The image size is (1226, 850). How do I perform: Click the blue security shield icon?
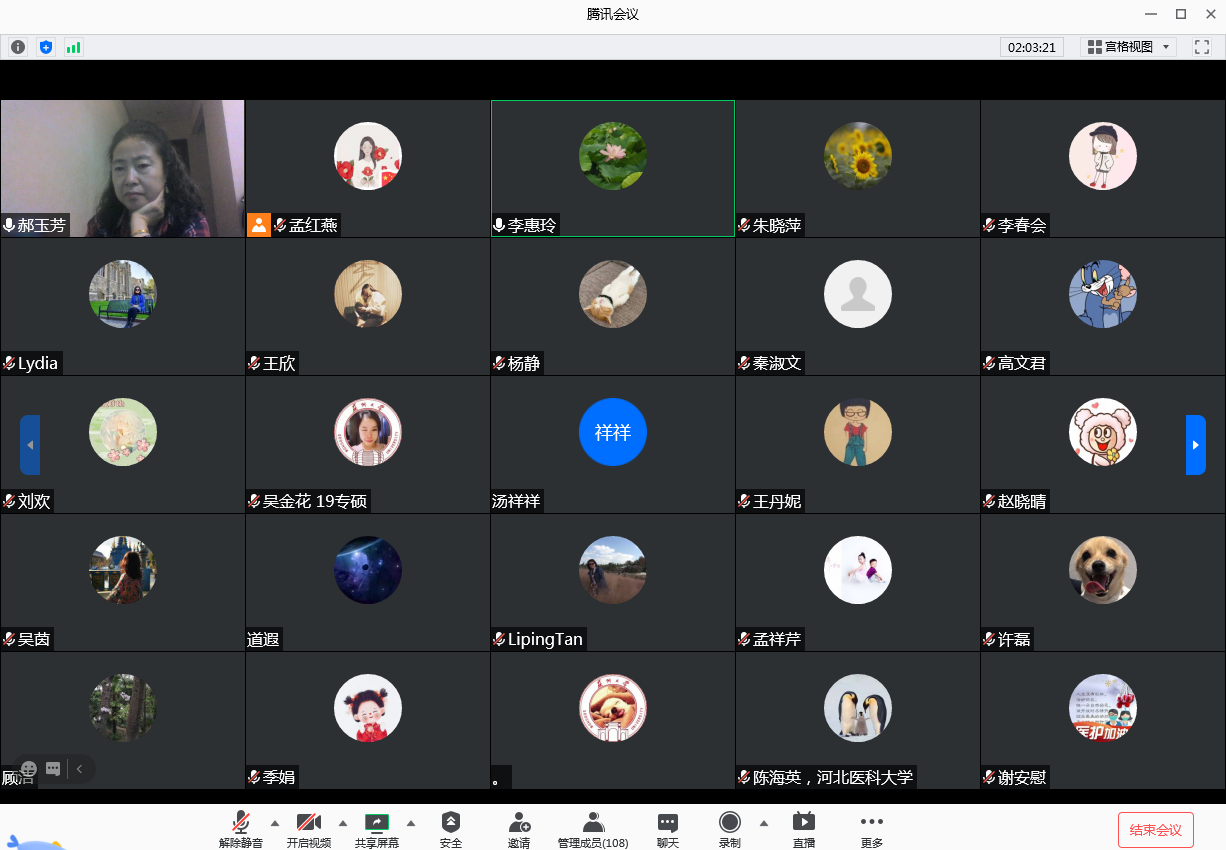(46, 47)
